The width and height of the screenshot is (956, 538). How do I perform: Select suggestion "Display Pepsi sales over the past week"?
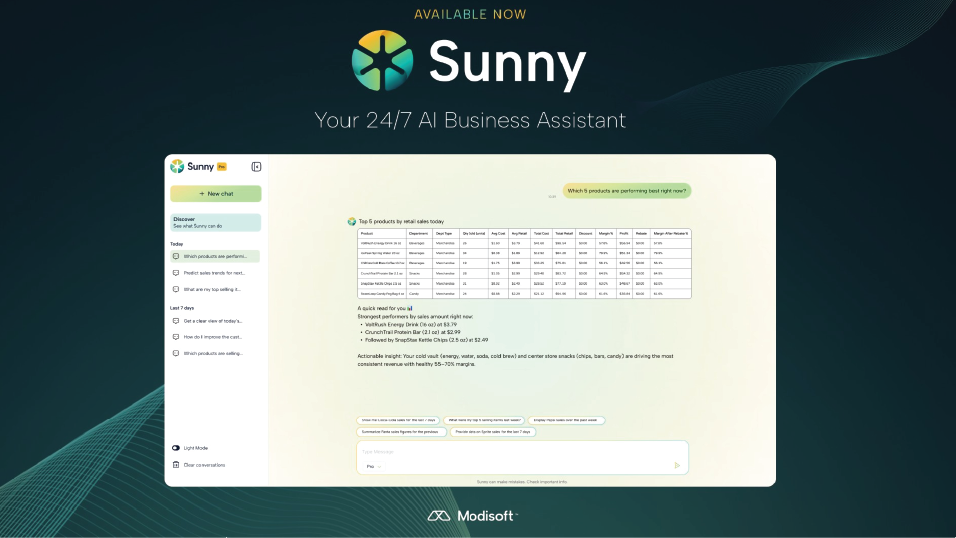coord(566,420)
